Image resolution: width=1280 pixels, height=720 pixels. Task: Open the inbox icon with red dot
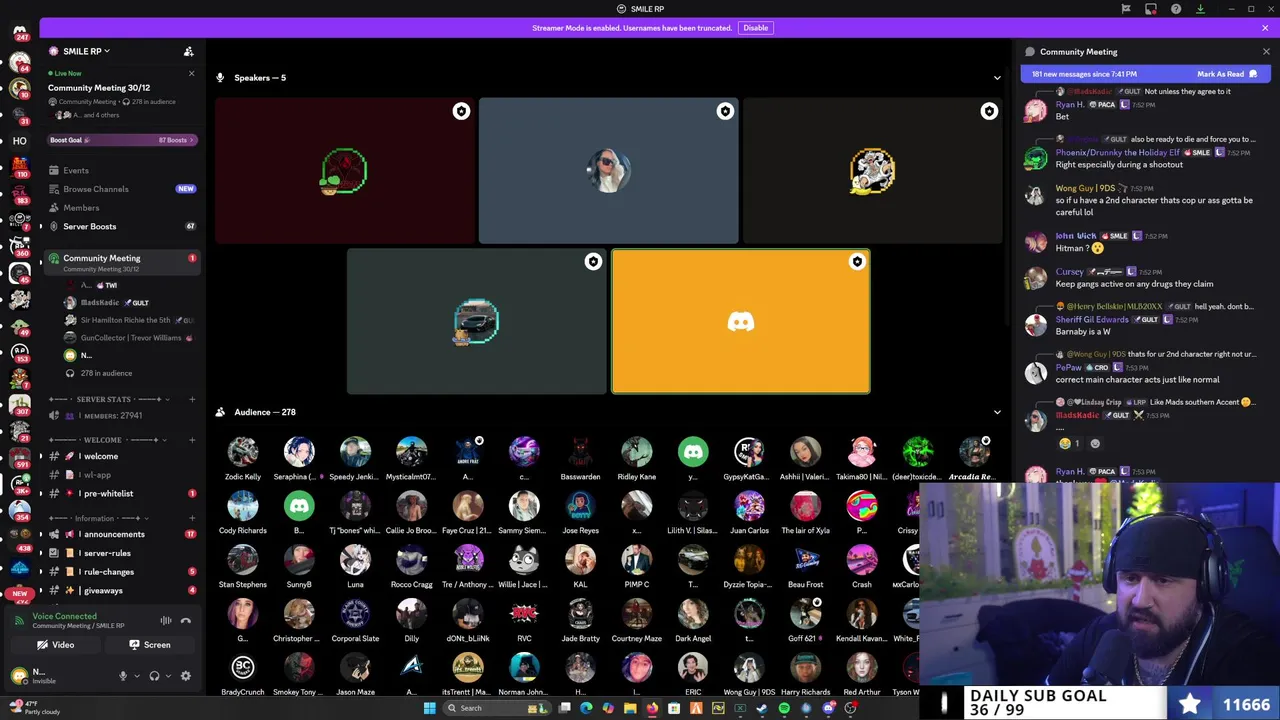coord(1151,9)
